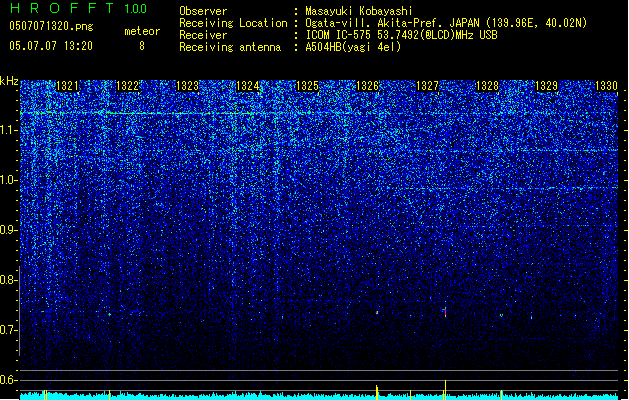Click the 1321 time marker

pos(67,86)
